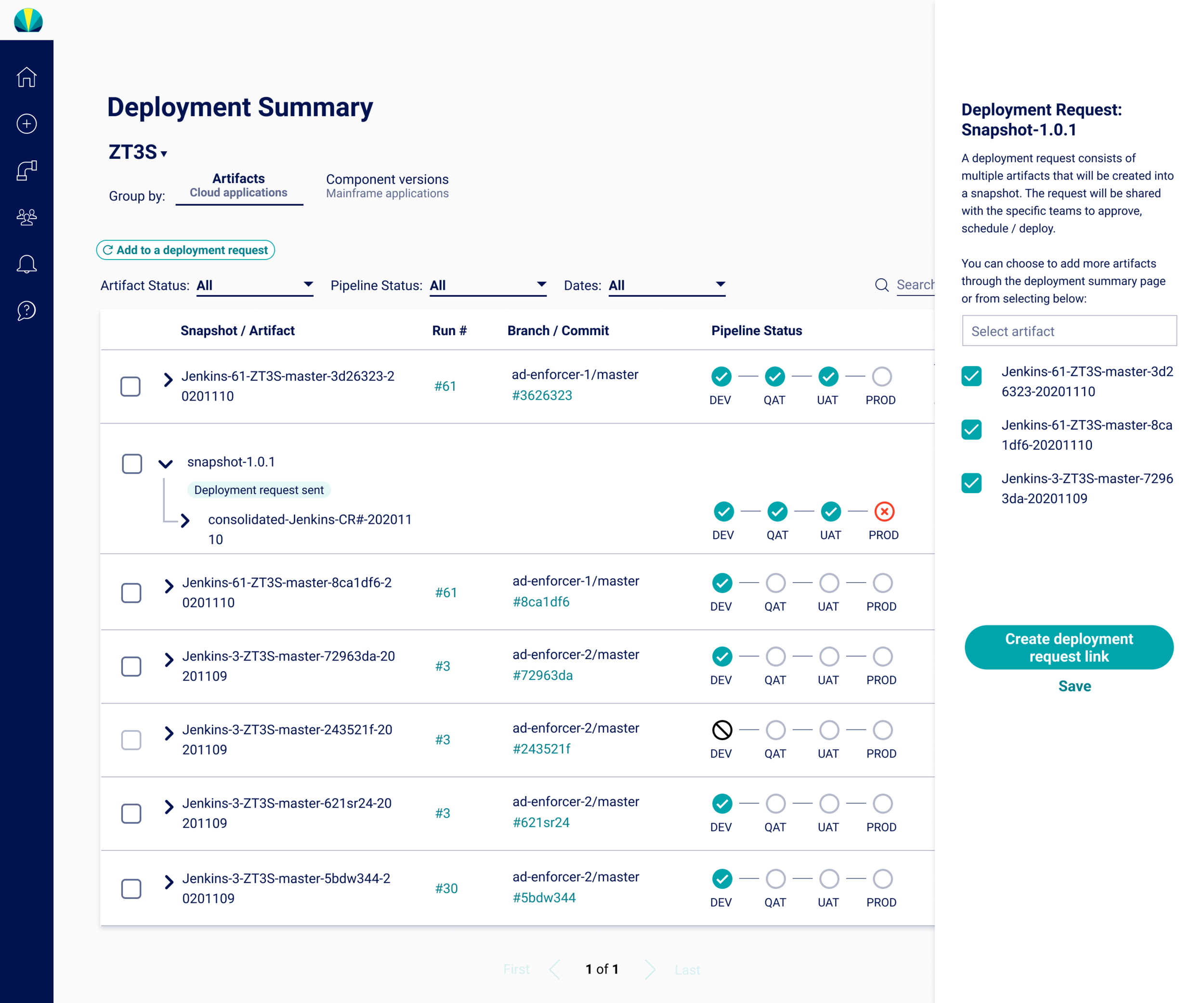Select the Jenkins-3-ZT3S-master-5bdw344 row checkbox
Viewport: 1204px width, 1003px height.
pos(131,888)
